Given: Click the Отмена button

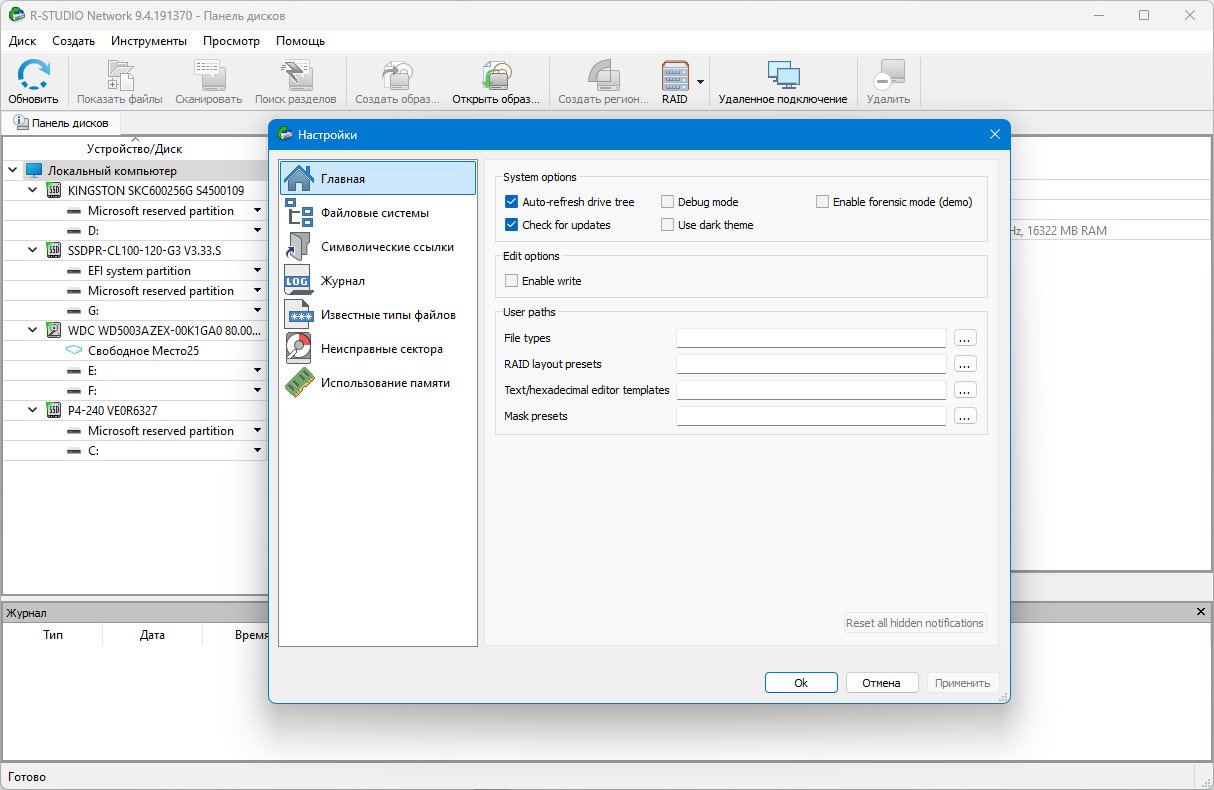Looking at the screenshot, I should click(x=882, y=683).
